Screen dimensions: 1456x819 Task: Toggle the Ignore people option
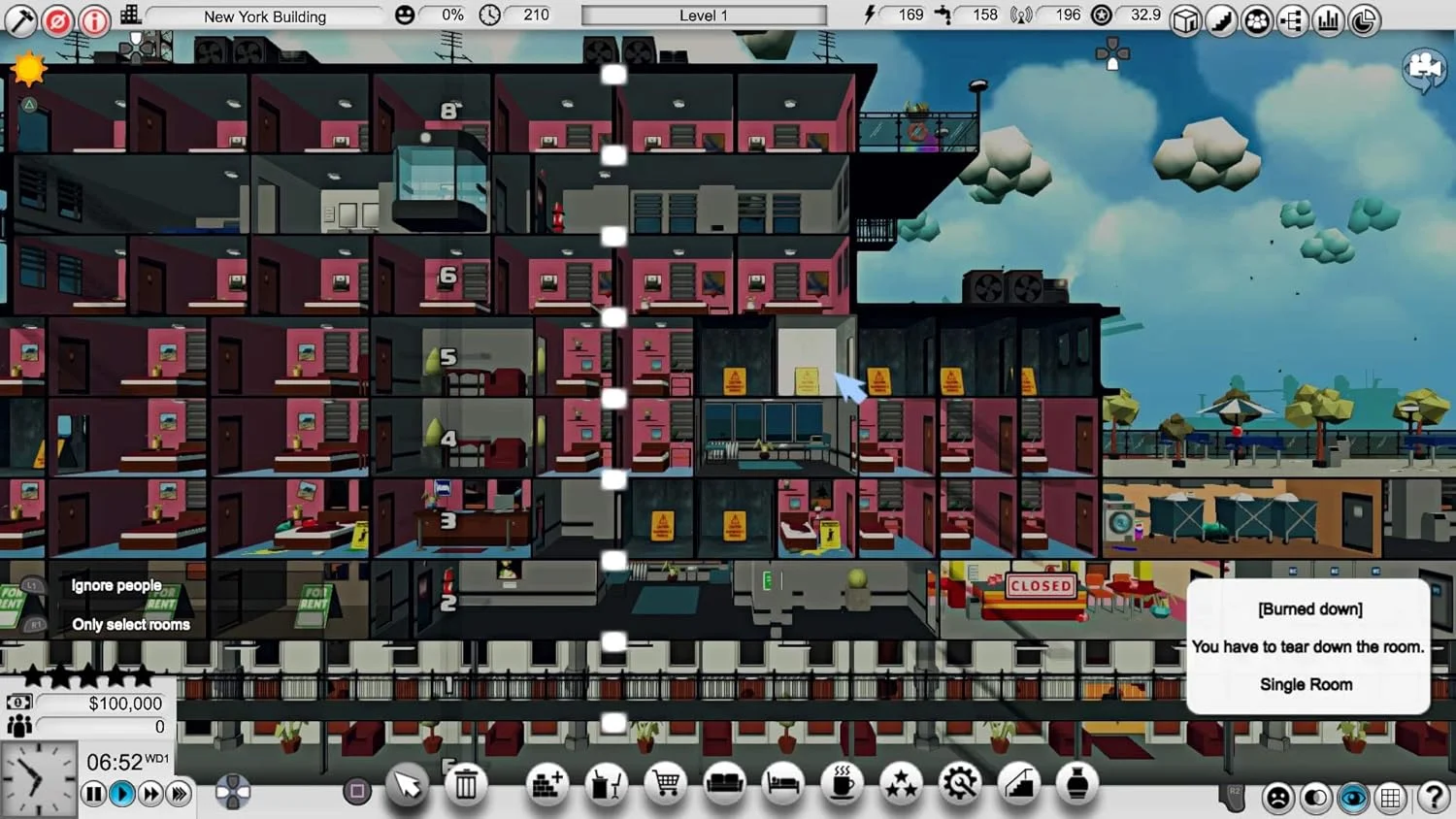click(116, 585)
